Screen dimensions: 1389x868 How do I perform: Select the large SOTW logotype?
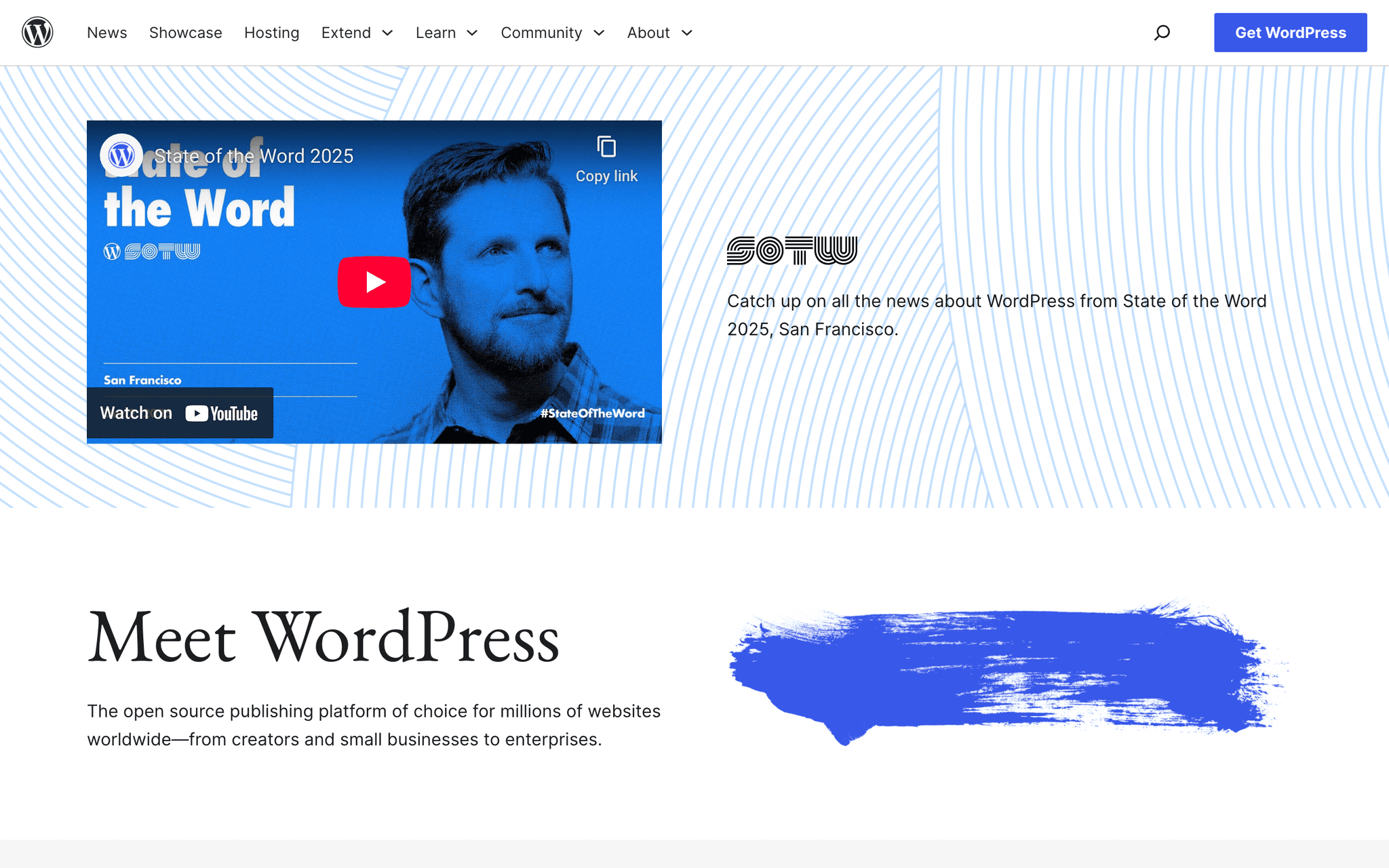(792, 249)
